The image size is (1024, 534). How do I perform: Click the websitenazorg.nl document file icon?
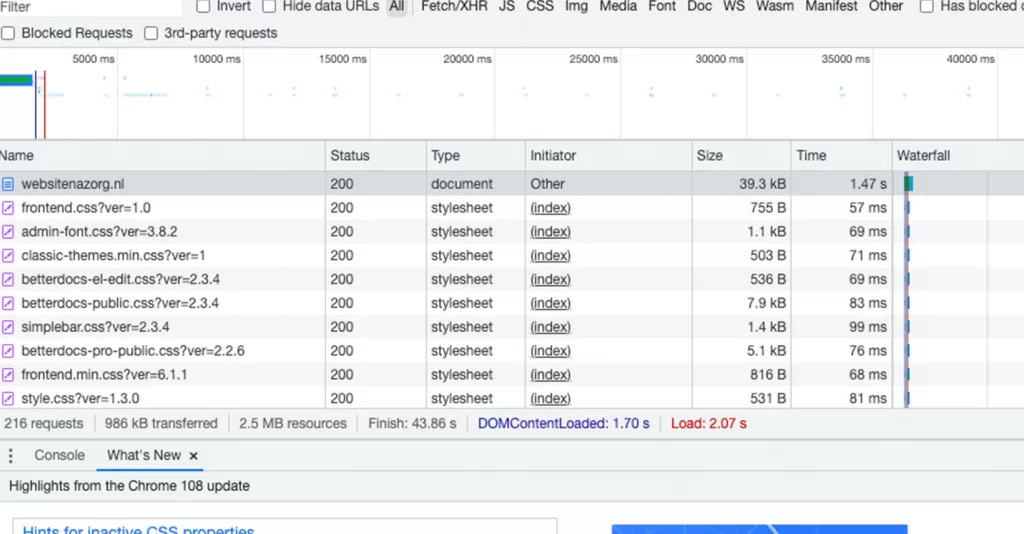pos(7,184)
